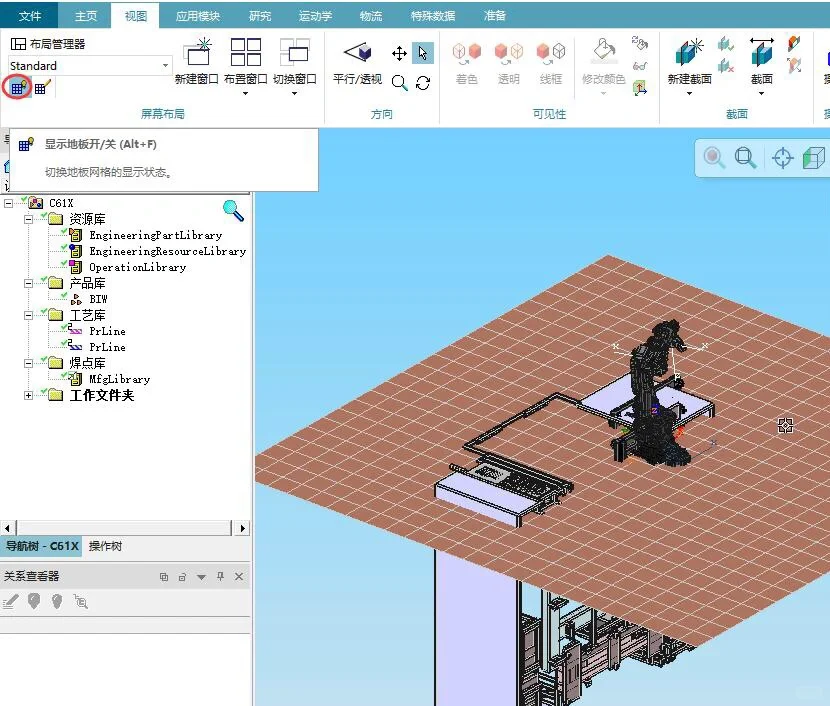Click viewport zoom-to-selection icon

click(x=714, y=158)
